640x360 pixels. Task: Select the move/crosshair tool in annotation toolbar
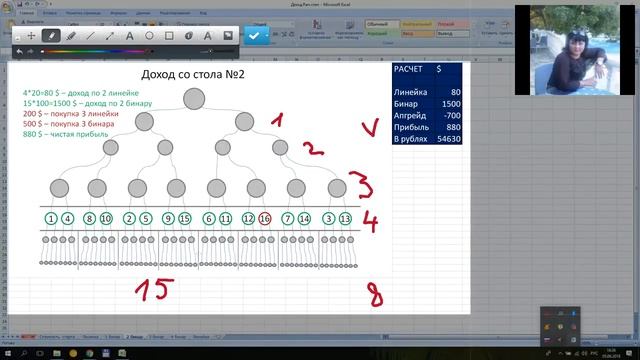tap(31, 36)
